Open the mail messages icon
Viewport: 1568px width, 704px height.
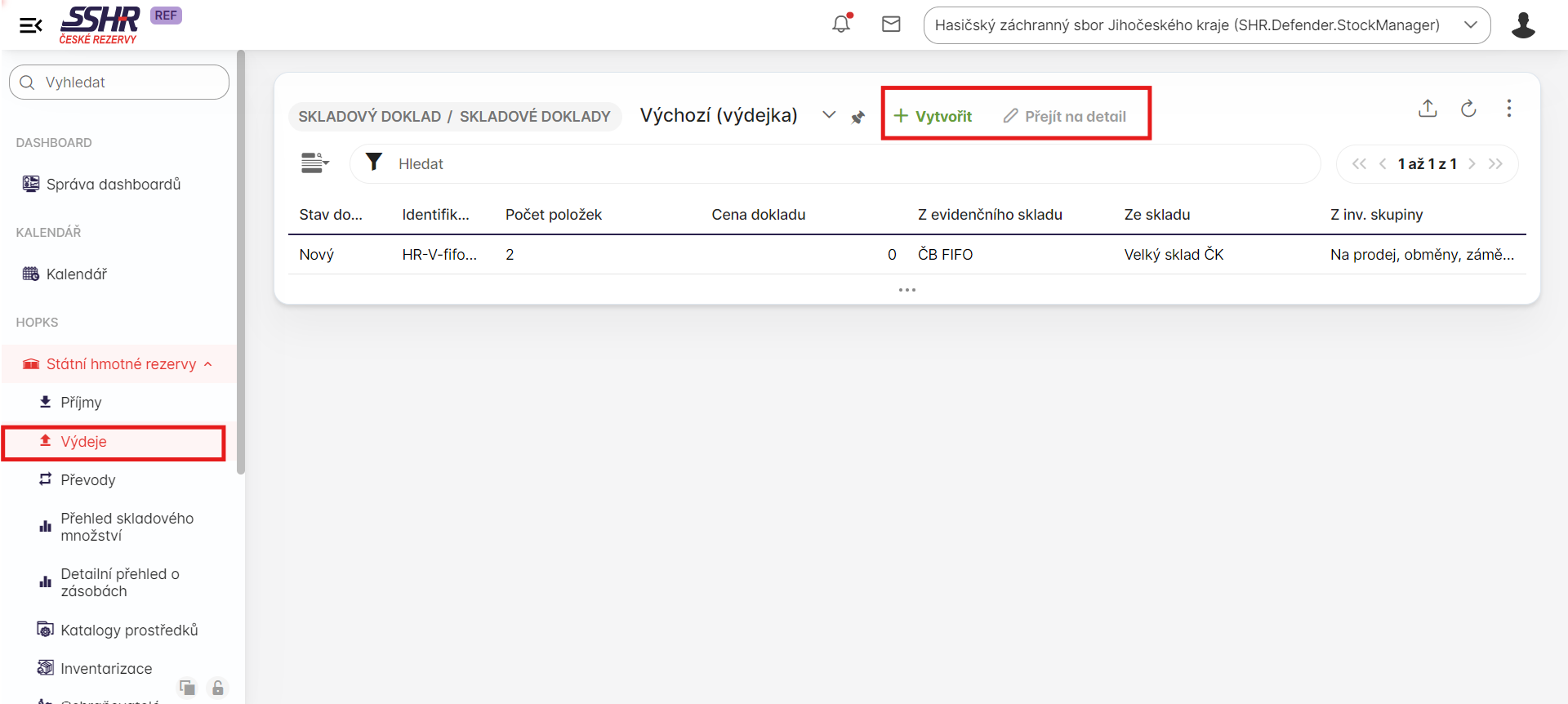(x=891, y=25)
